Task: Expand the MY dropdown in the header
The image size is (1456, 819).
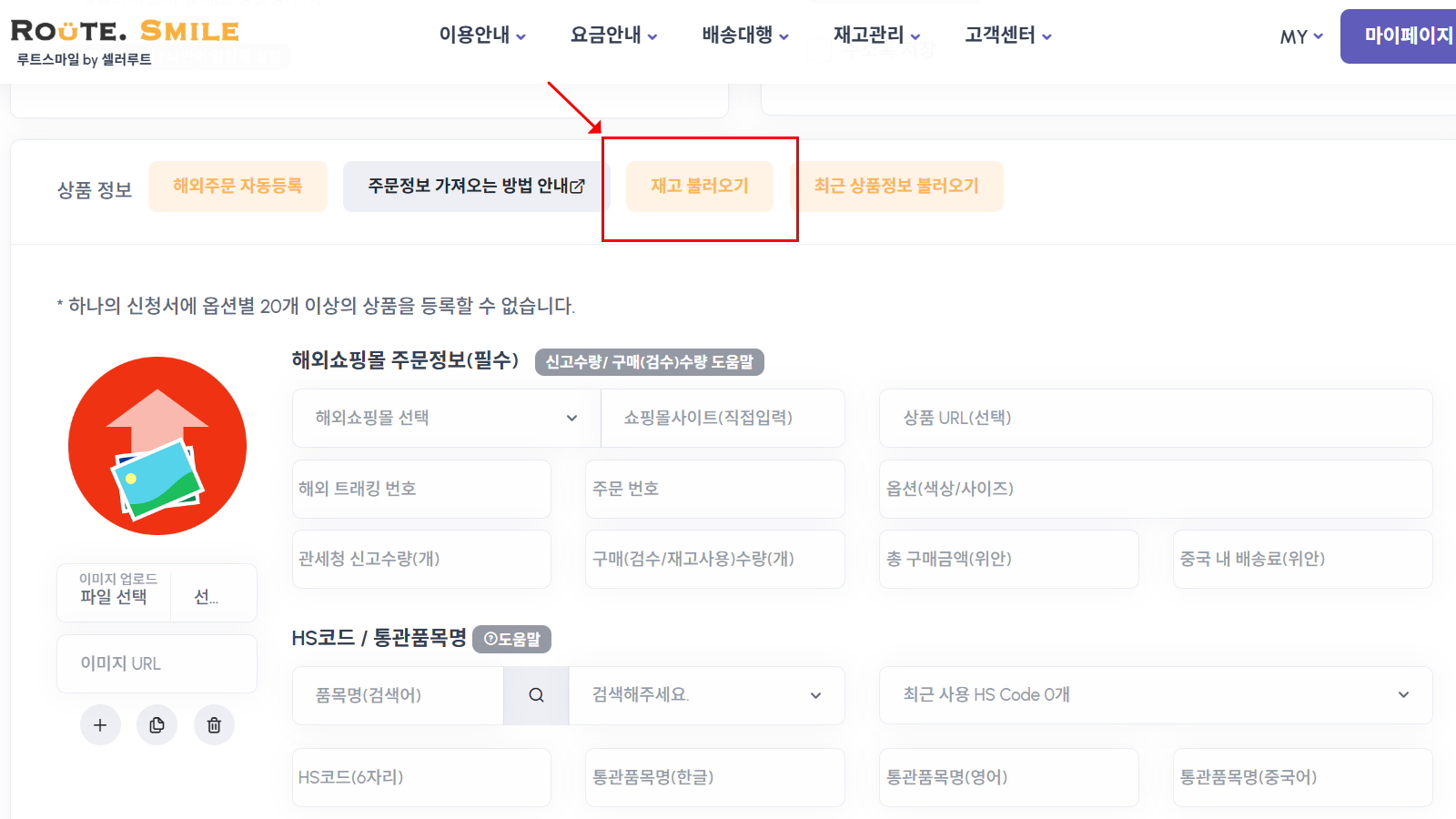Action: 1300,36
